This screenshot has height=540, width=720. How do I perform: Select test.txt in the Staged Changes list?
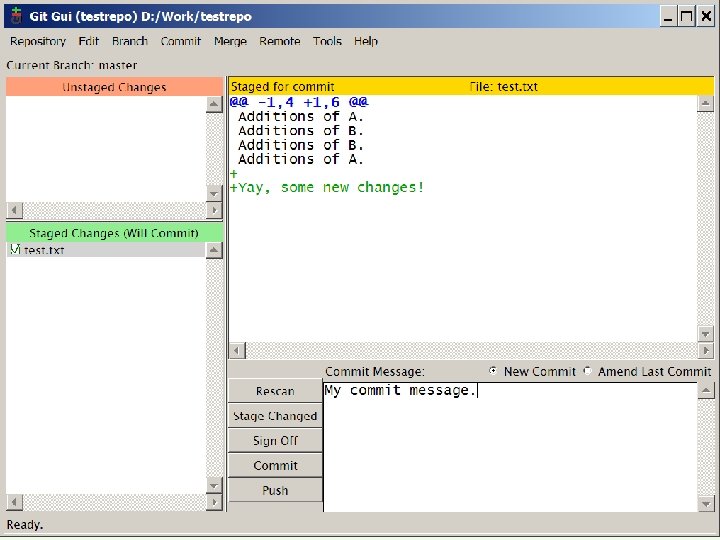[106, 250]
